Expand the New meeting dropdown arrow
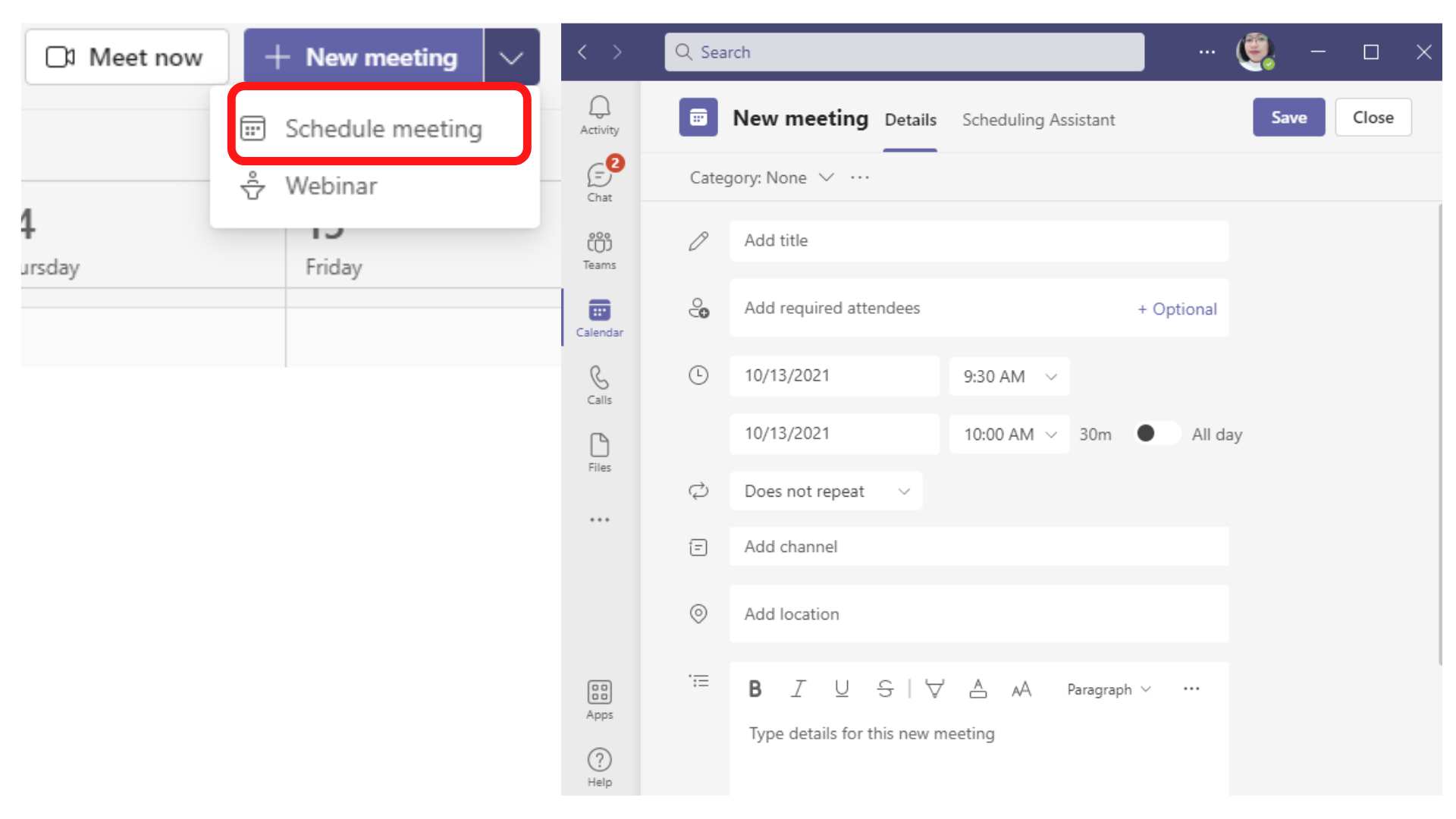 coord(512,58)
